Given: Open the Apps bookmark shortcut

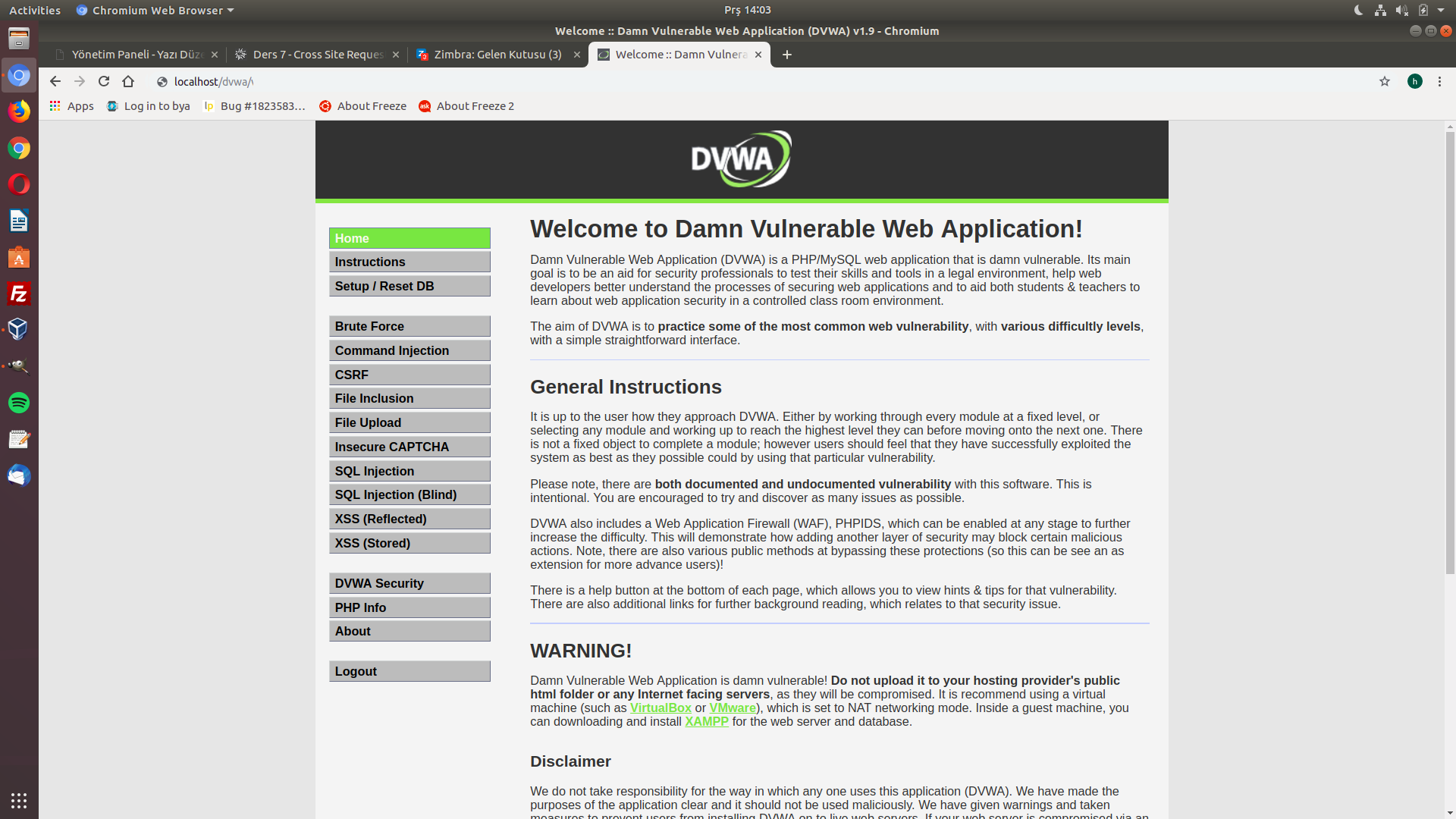Looking at the screenshot, I should pos(72,106).
